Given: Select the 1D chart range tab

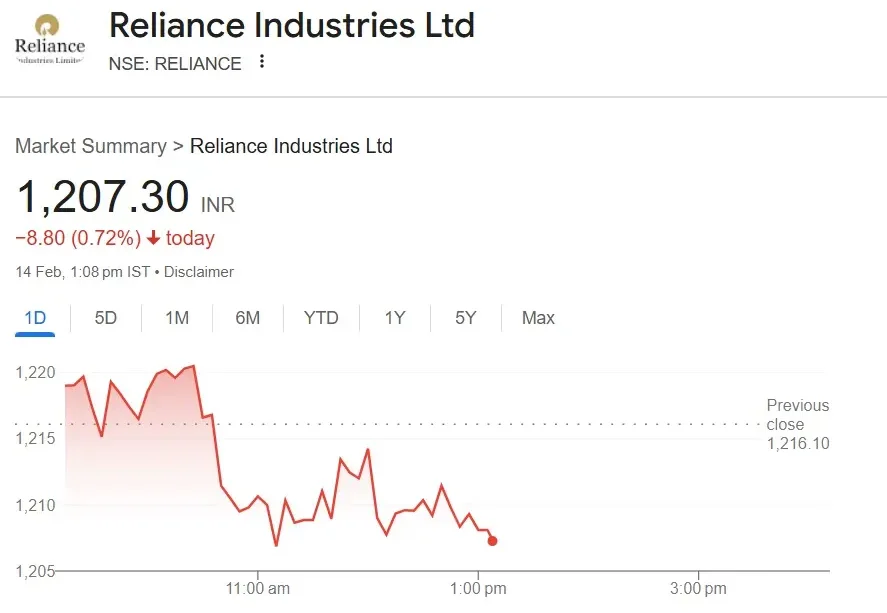Looking at the screenshot, I should (35, 318).
